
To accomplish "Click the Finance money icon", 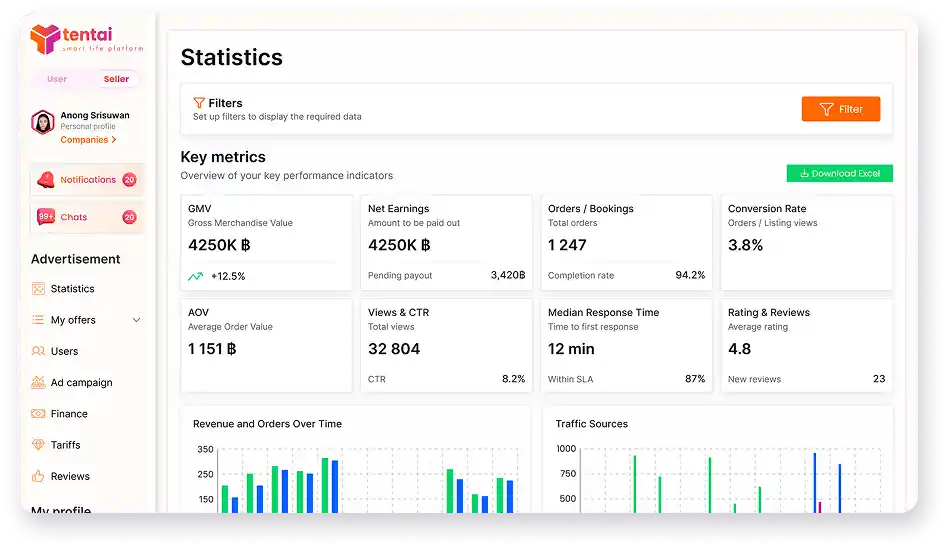I will 38,414.
